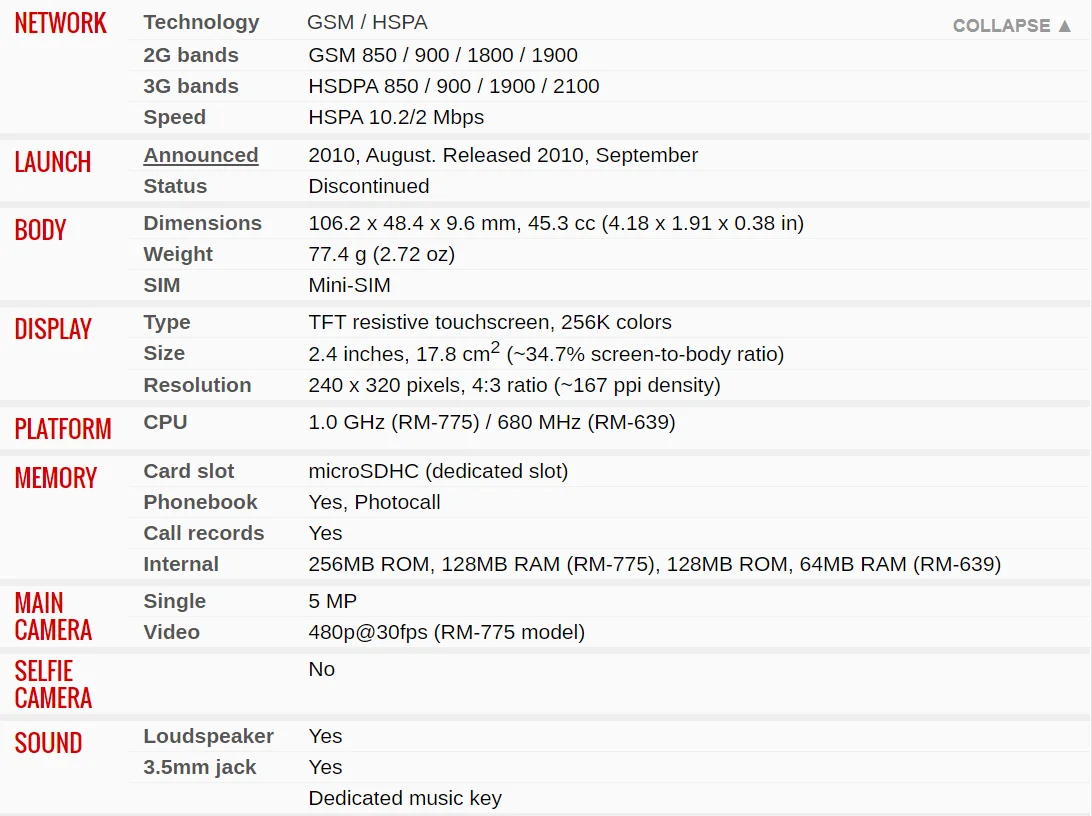
Task: Collapse the specs with COLLAPSE button
Action: pyautogui.click(x=1011, y=26)
